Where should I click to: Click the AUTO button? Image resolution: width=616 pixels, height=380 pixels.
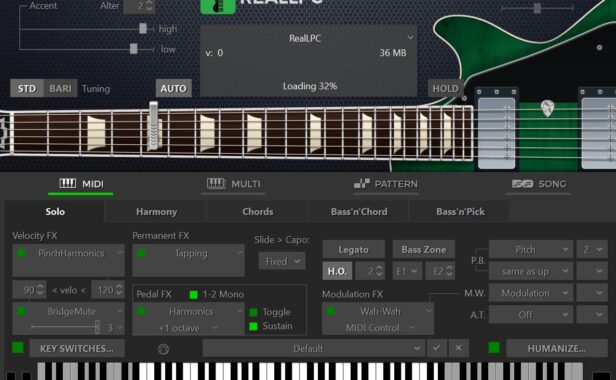[x=173, y=88]
